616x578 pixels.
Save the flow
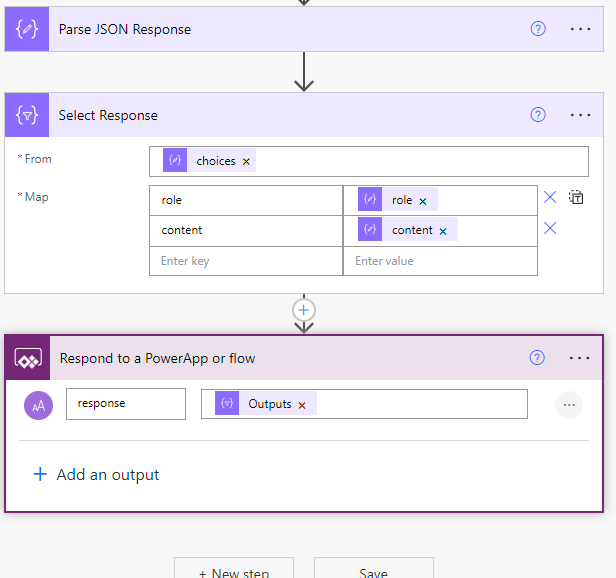pos(374,572)
